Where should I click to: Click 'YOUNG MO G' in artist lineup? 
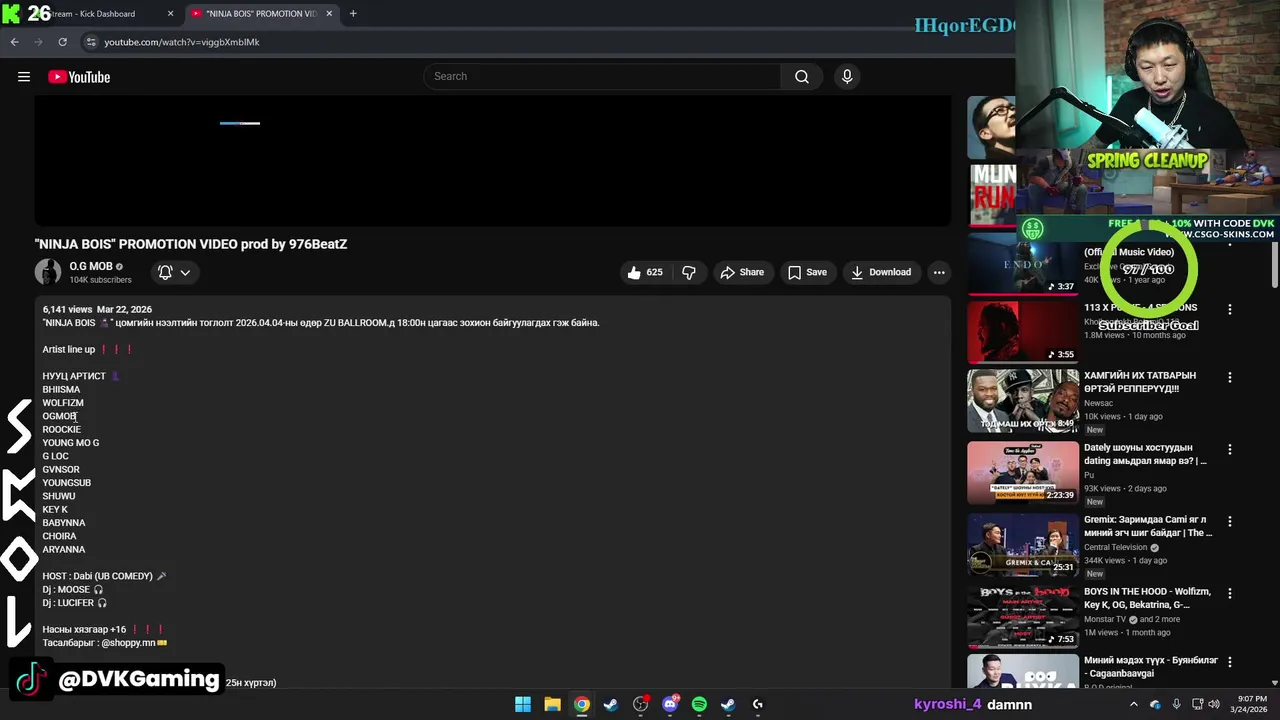(x=71, y=443)
